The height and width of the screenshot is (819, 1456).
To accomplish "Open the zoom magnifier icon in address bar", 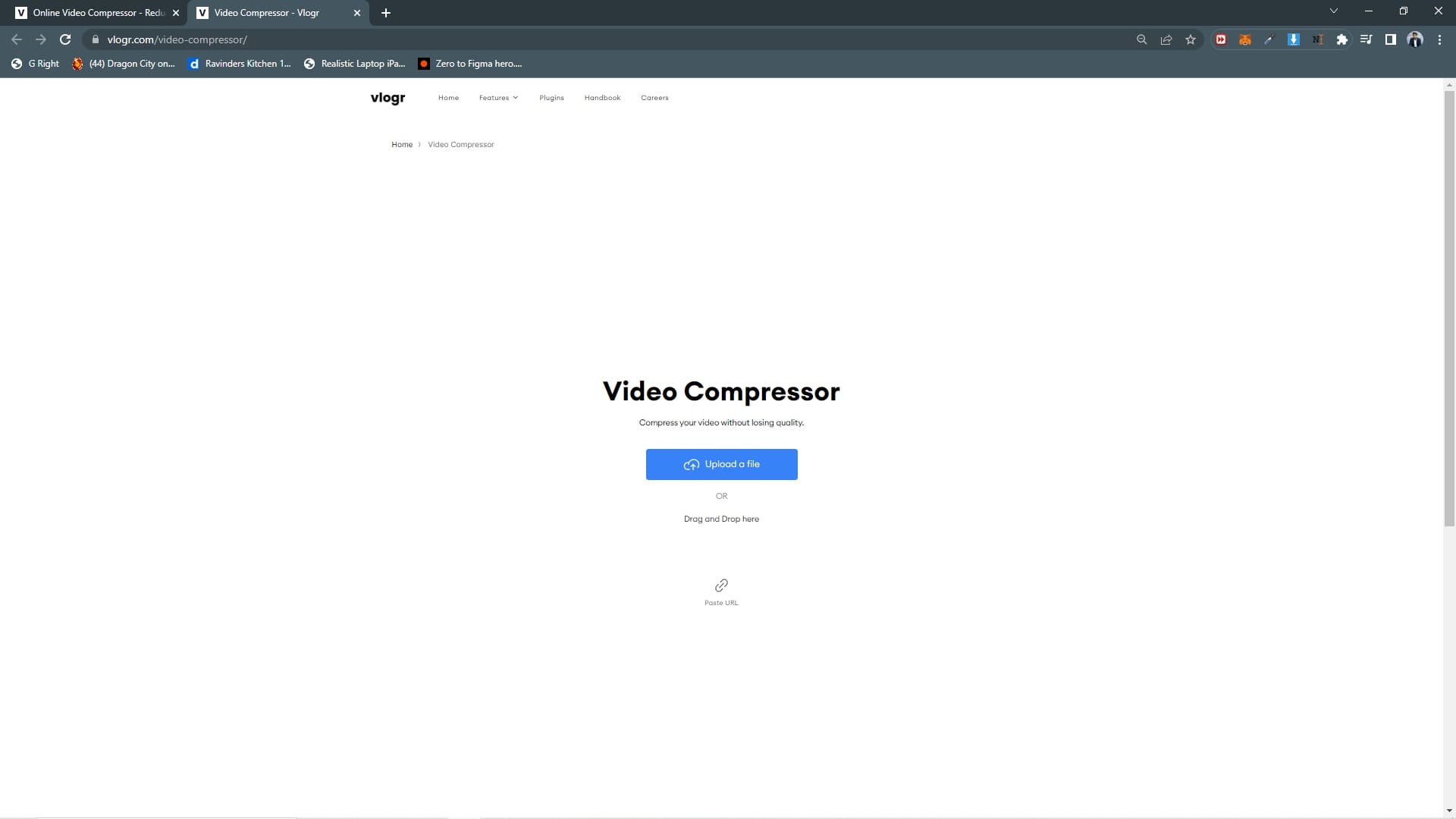I will click(1141, 39).
